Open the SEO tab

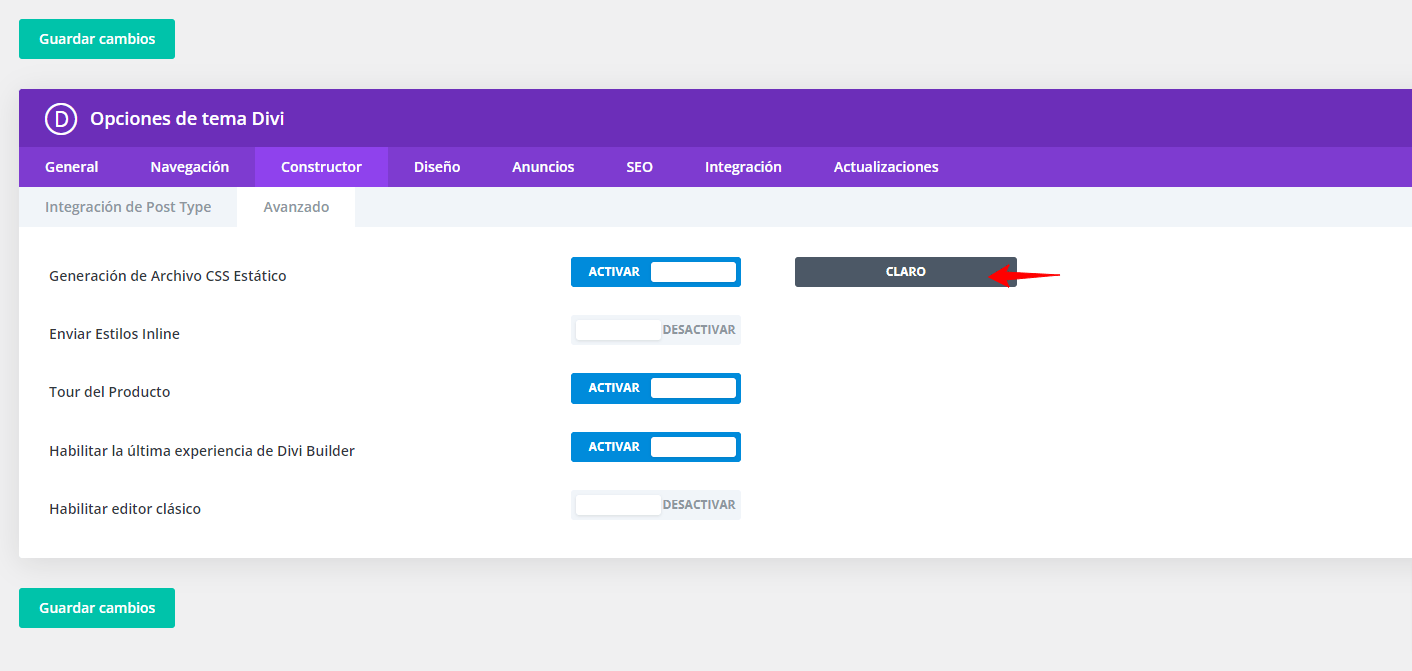[640, 167]
